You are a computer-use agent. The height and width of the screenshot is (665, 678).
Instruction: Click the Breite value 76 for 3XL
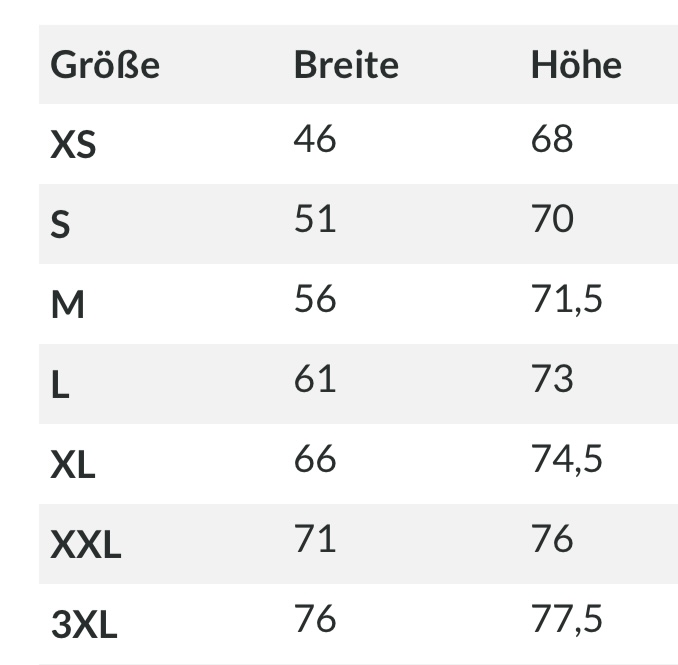pos(314,619)
